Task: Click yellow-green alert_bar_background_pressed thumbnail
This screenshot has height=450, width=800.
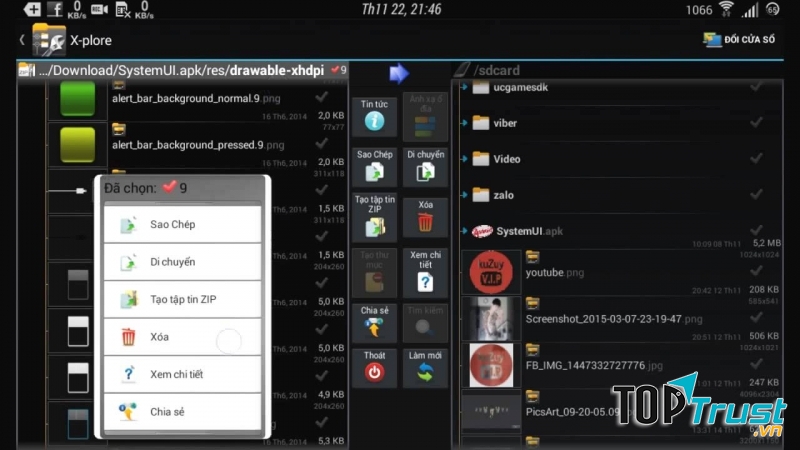Action: point(78,145)
